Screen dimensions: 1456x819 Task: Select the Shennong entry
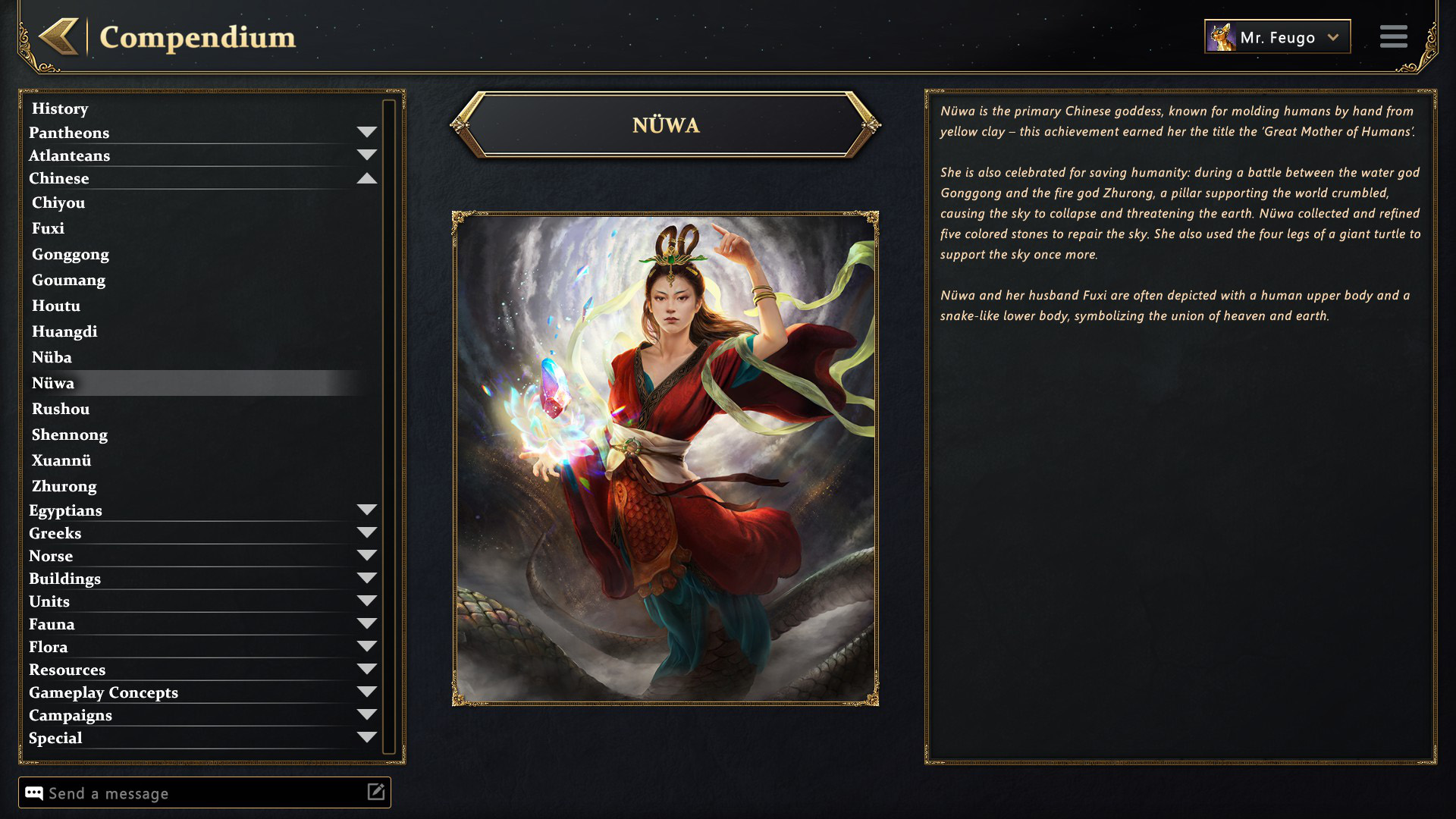click(x=70, y=435)
